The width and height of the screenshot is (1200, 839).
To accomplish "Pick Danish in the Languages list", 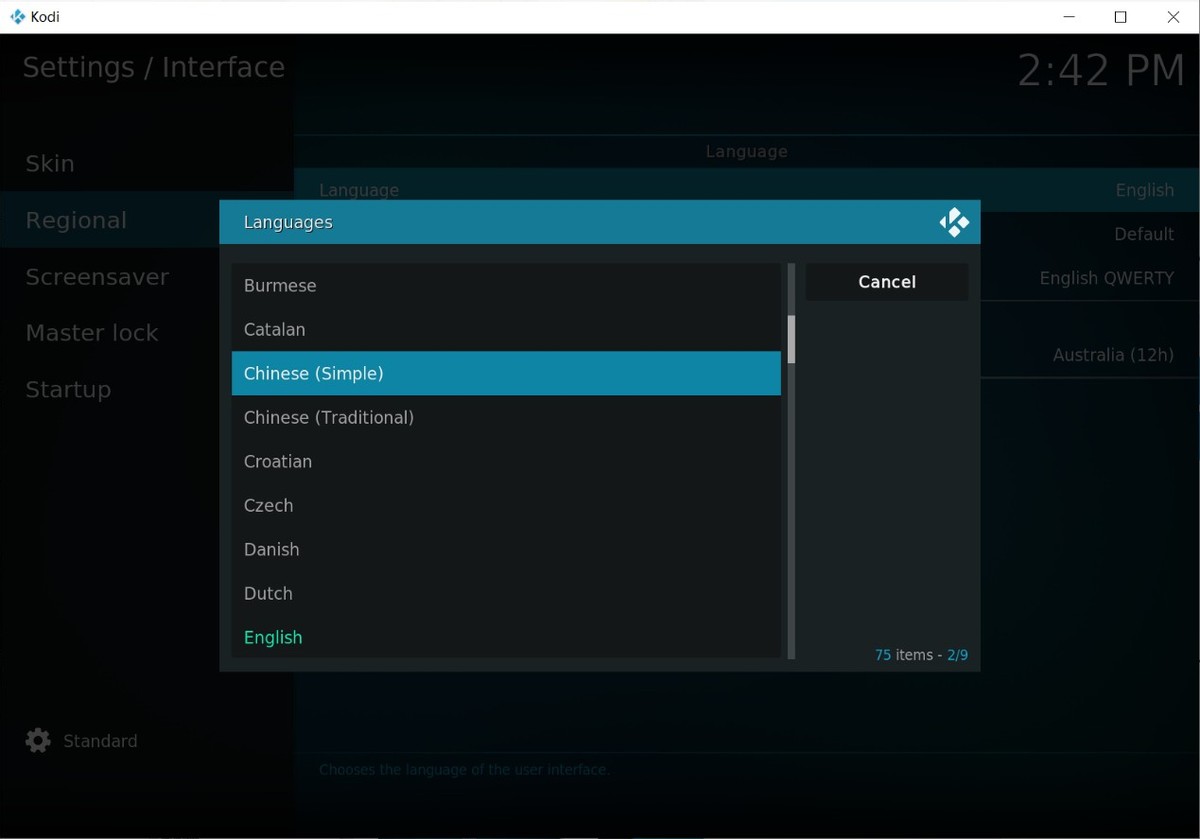I will tap(506, 549).
